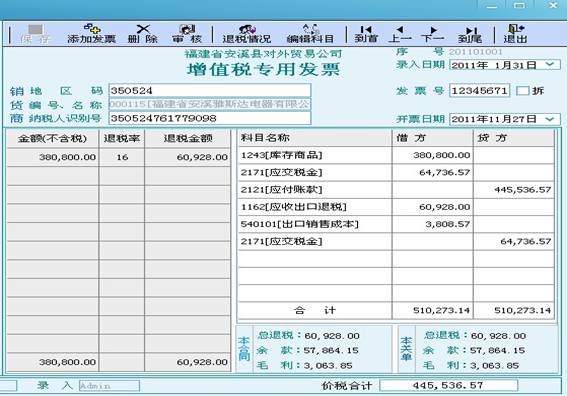567x396 pixels.
Task: Jump to last record with 到尾
Action: click(x=470, y=34)
